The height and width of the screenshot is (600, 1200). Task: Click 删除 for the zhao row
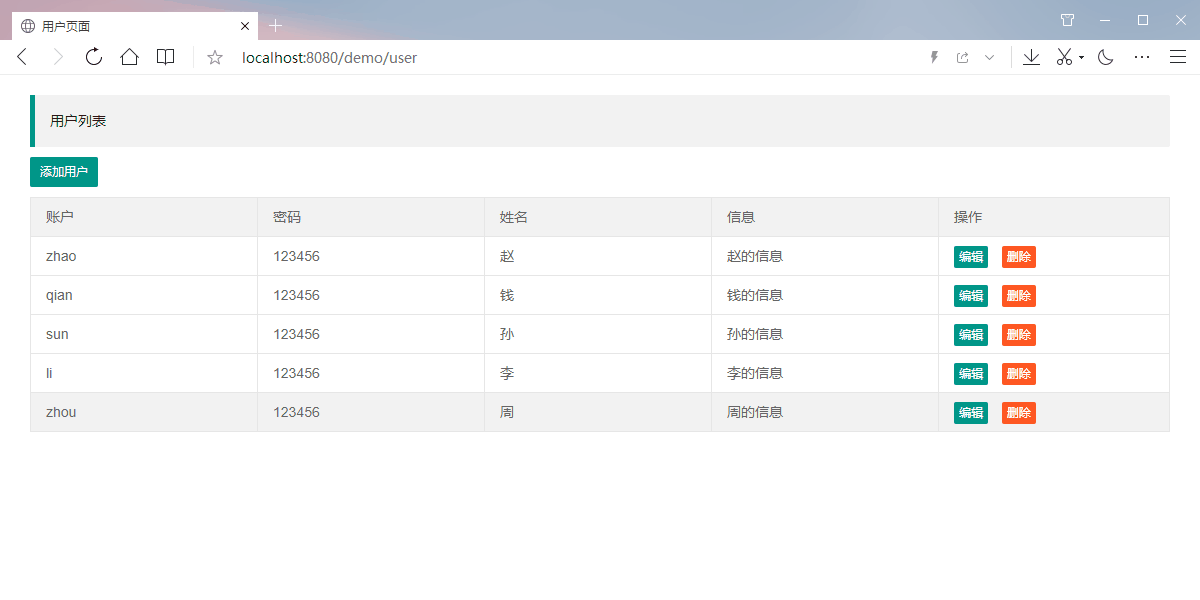1019,257
